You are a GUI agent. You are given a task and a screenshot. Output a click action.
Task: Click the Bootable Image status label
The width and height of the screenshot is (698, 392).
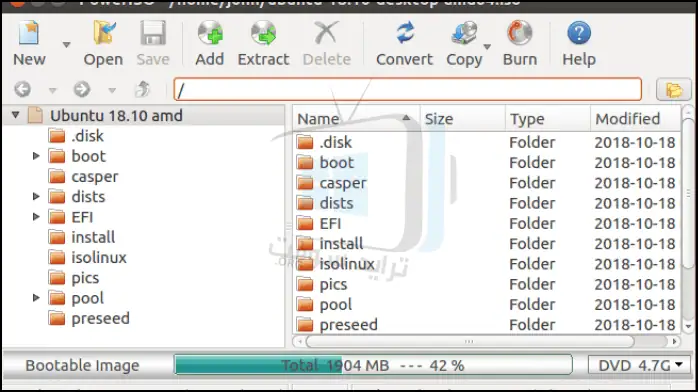pyautogui.click(x=82, y=366)
